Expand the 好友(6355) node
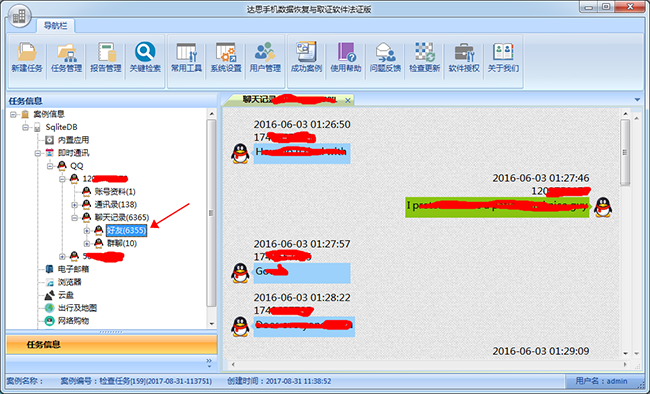 point(87,231)
